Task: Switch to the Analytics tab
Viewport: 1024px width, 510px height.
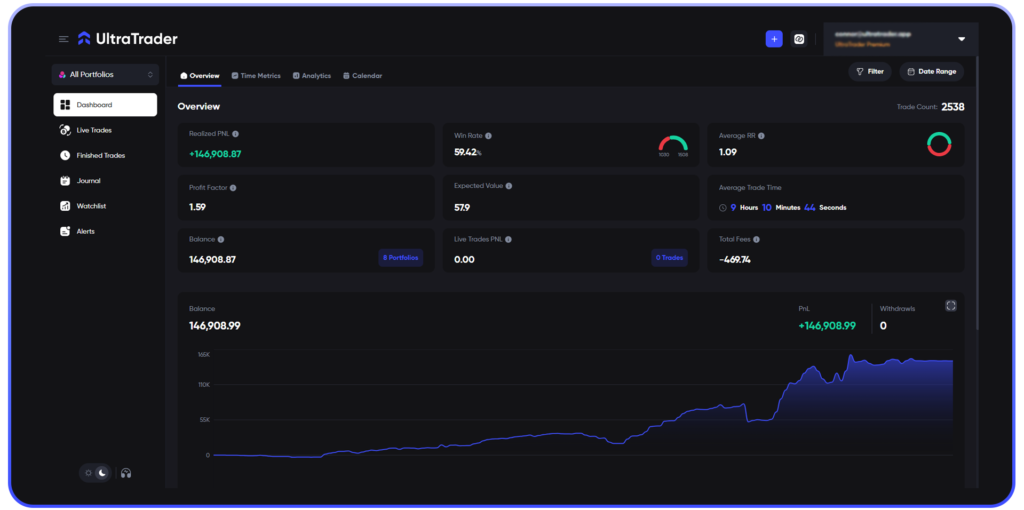Action: pos(312,76)
